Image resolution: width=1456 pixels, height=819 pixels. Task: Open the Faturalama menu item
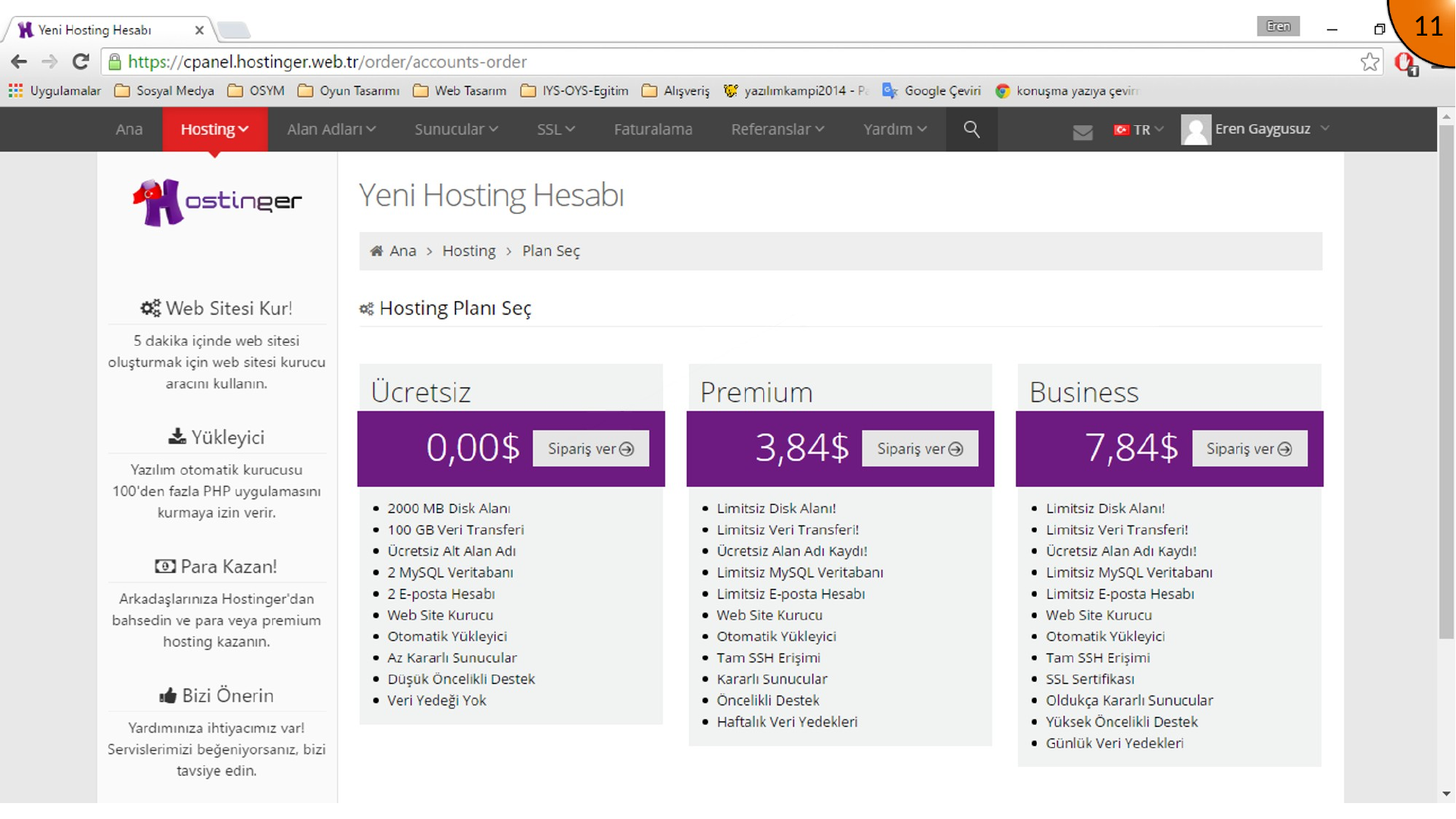(653, 130)
